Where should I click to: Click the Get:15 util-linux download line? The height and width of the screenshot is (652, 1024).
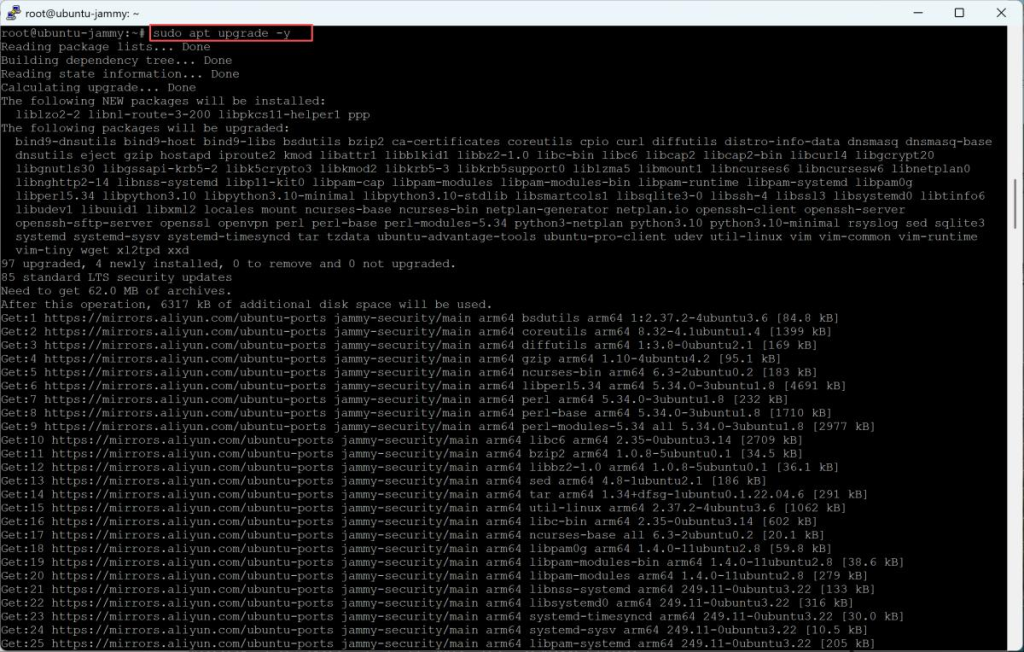[423, 509]
